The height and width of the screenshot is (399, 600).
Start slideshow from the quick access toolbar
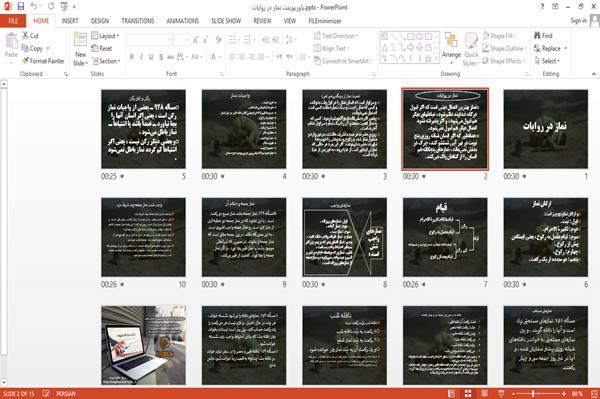coord(64,6)
